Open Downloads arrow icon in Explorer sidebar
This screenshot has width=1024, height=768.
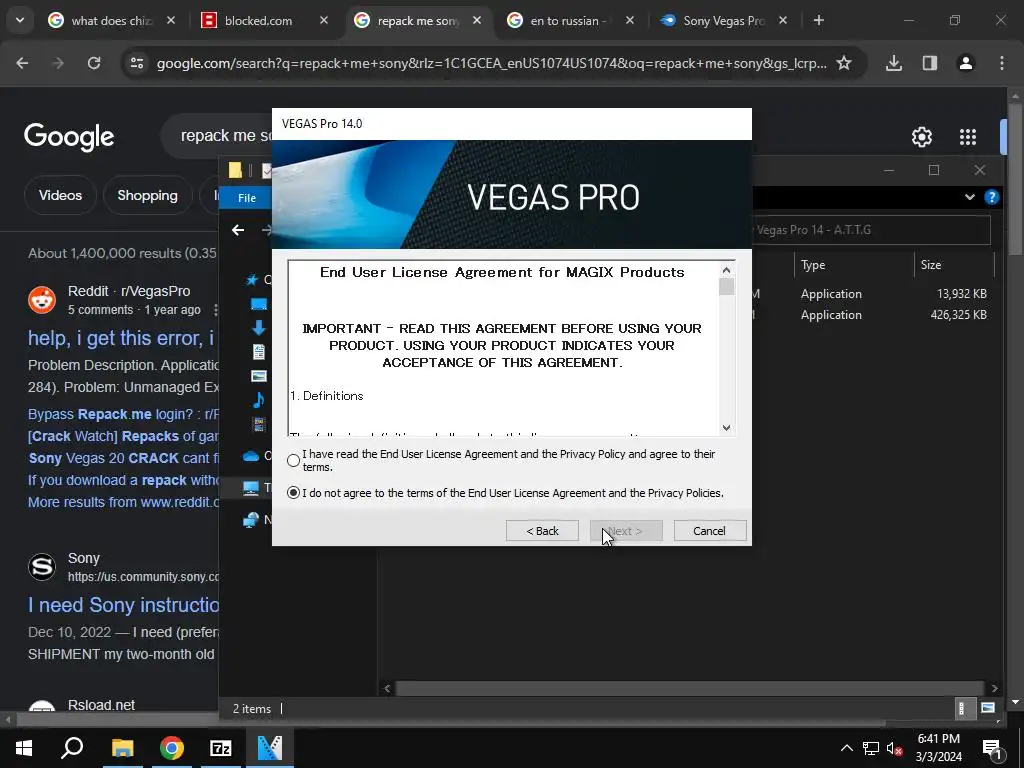pyautogui.click(x=259, y=328)
